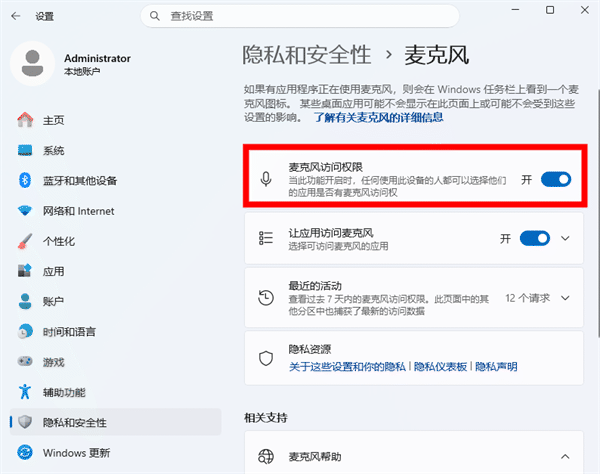Click the Windows 更新 sync icon
Screen dimensions: 600x474
tap(25, 453)
